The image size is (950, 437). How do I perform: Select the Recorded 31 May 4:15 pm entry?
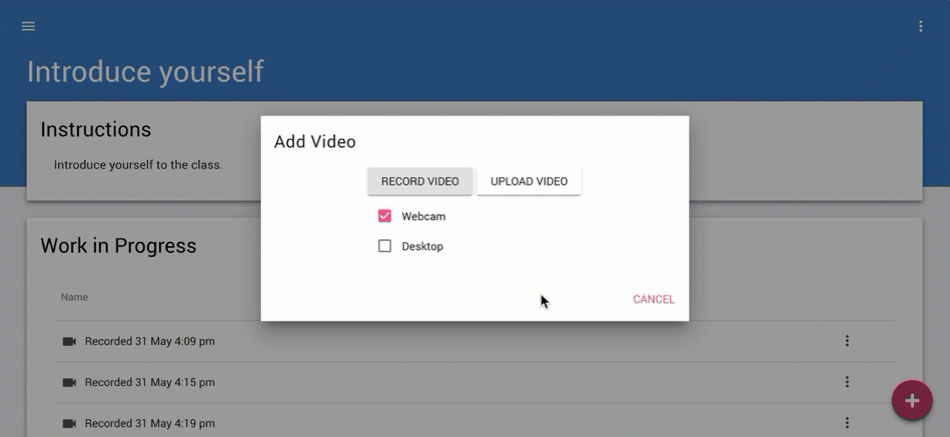(150, 382)
